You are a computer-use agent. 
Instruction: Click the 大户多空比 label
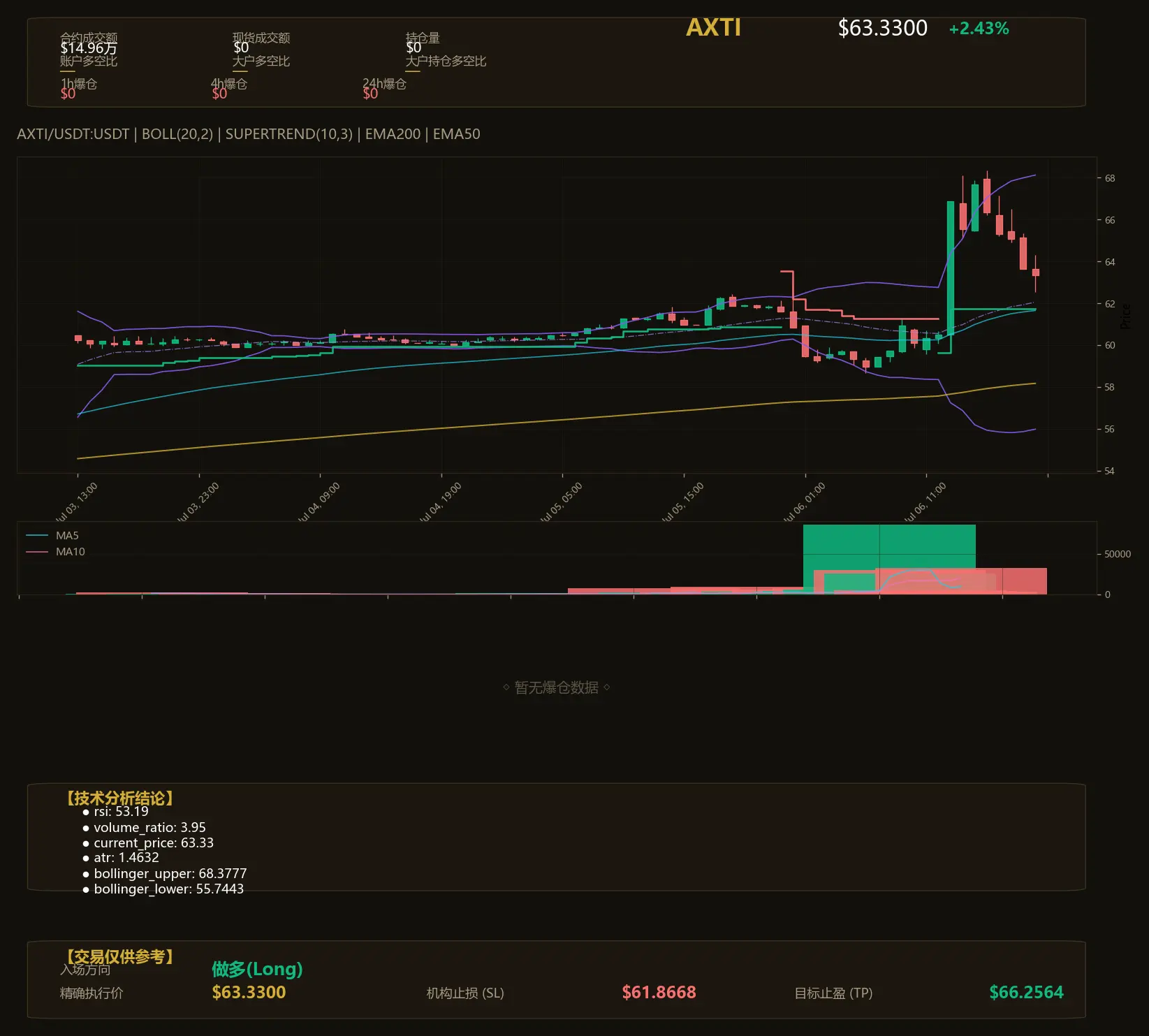261,61
